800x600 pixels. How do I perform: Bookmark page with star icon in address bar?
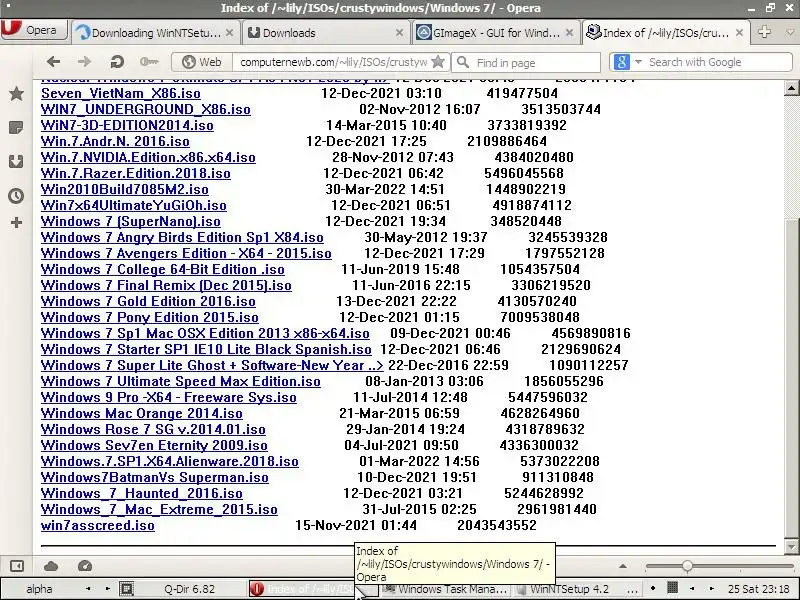point(438,62)
